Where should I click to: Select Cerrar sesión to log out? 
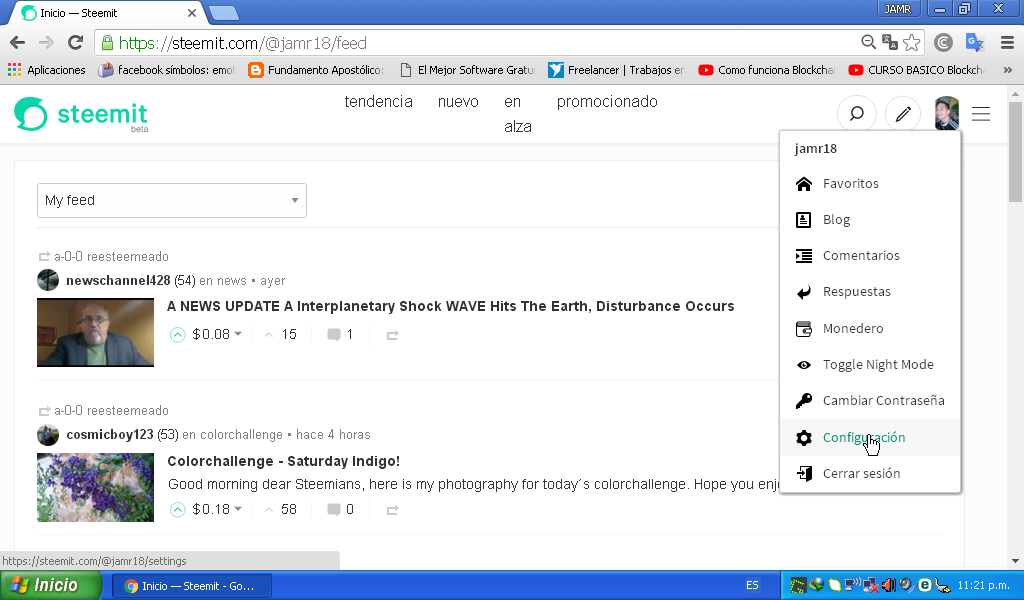(x=870, y=474)
